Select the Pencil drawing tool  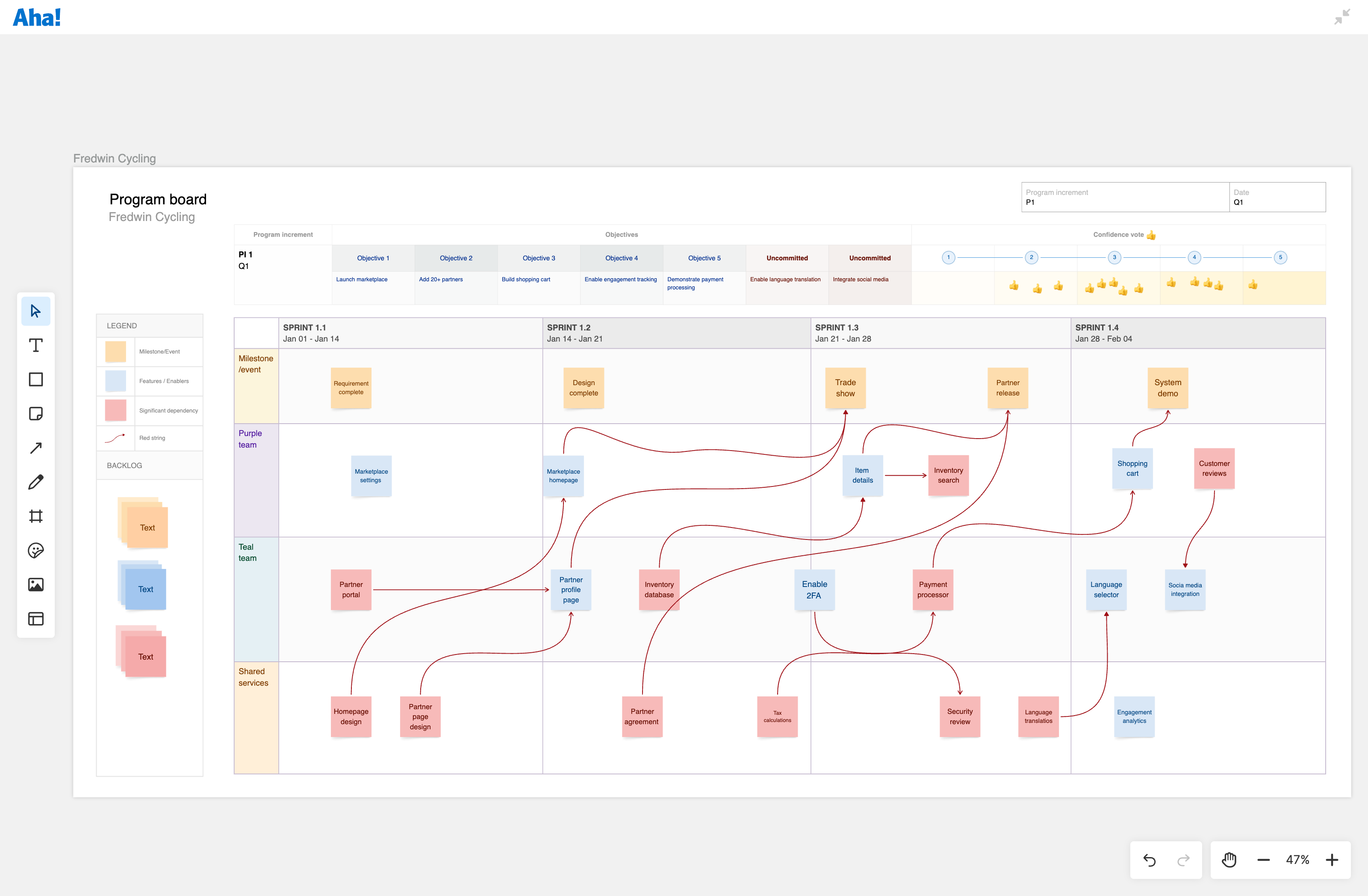tap(35, 482)
